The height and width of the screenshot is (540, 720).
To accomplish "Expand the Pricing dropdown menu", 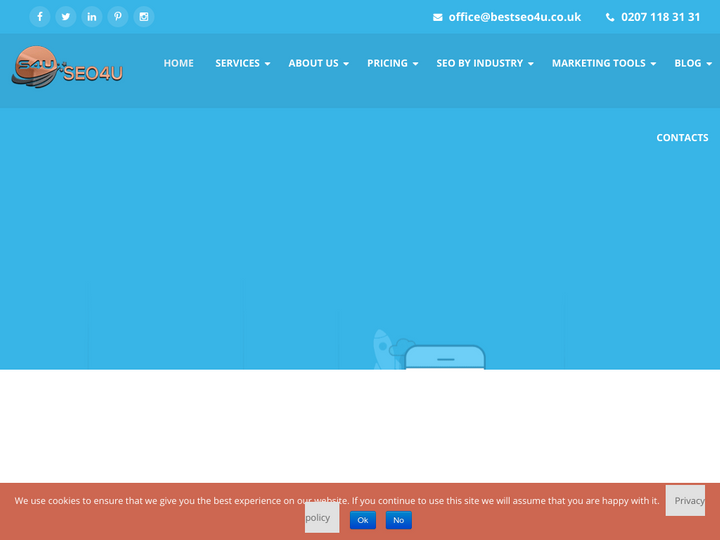I will [x=392, y=63].
